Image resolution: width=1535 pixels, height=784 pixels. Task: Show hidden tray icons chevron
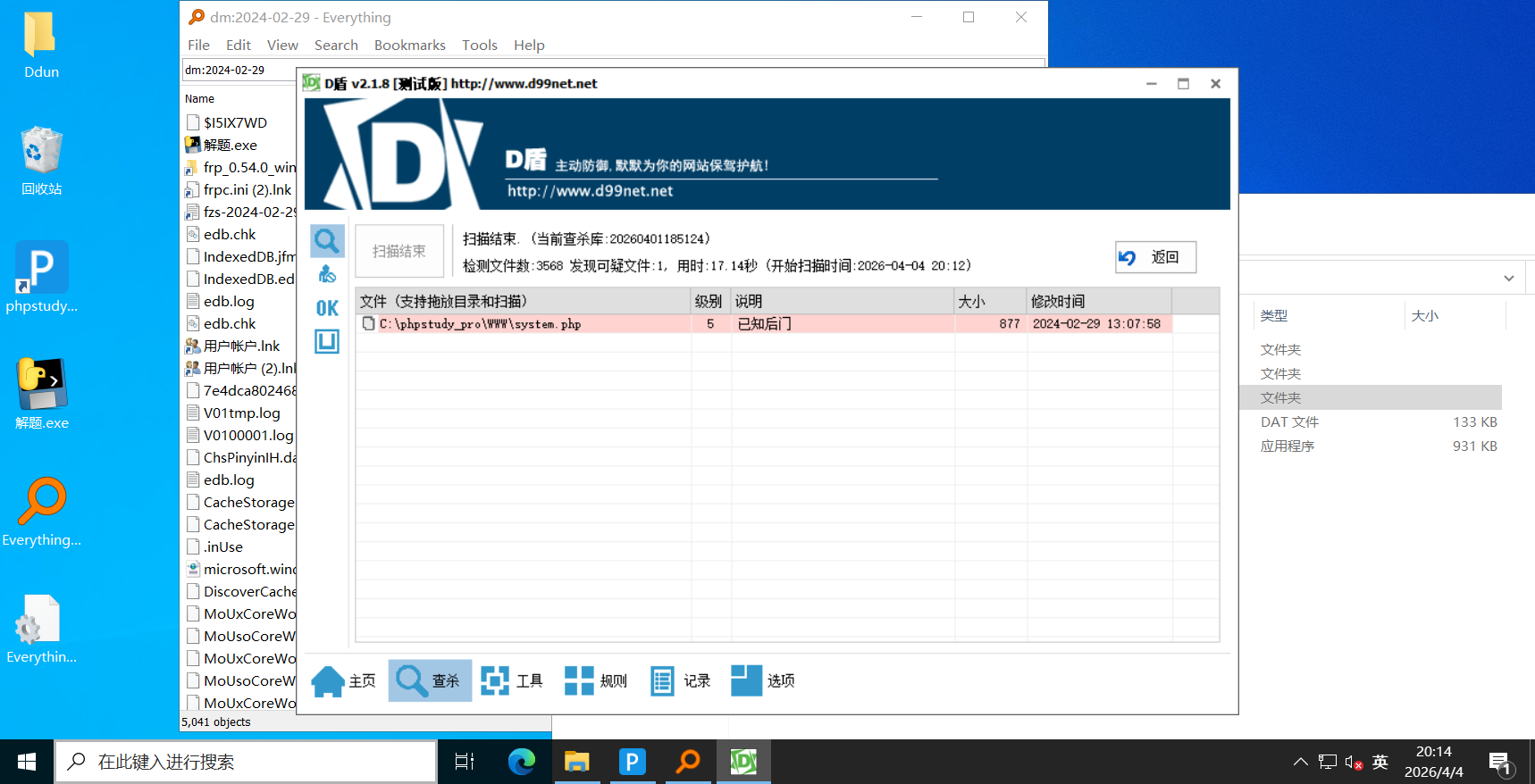(1301, 762)
